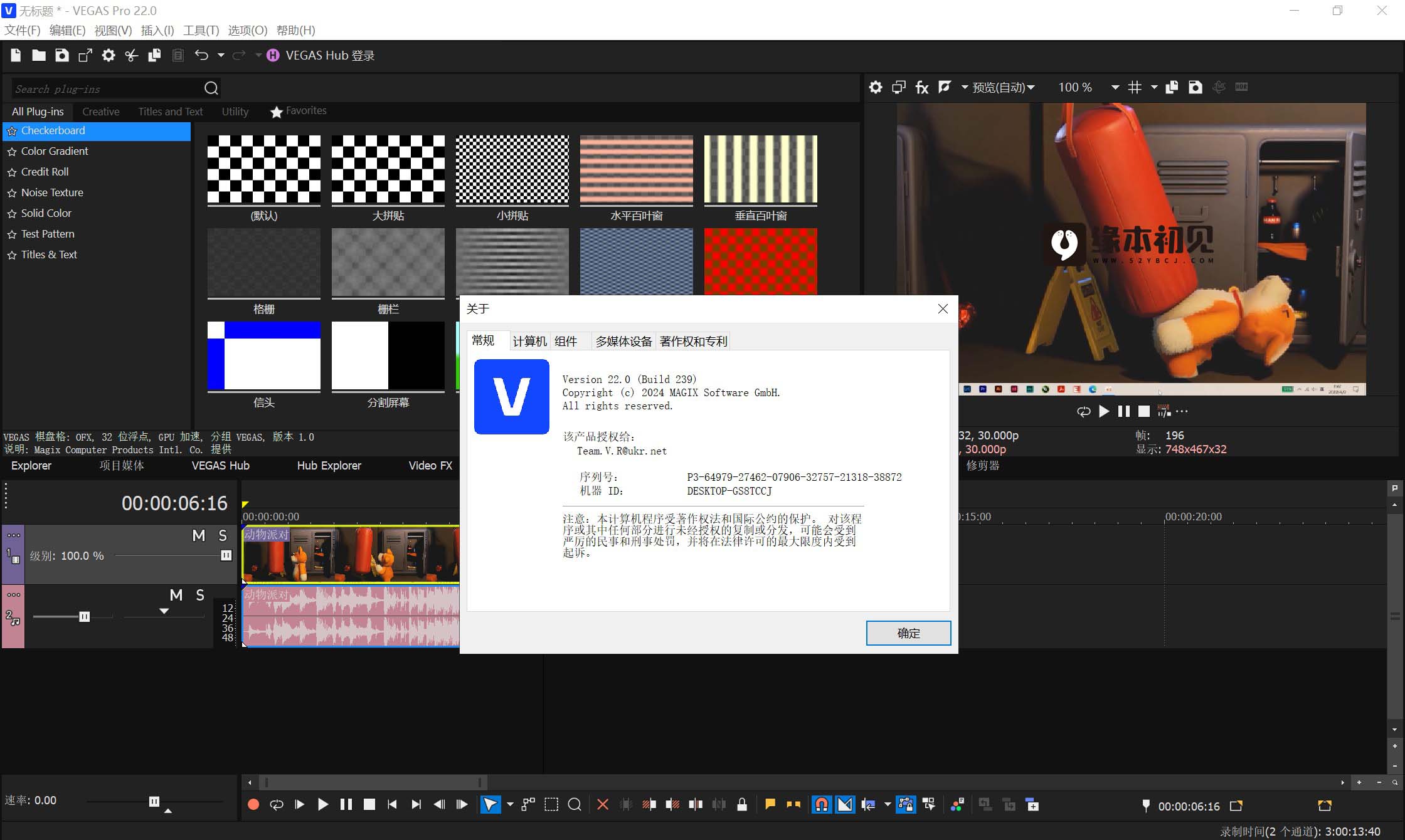
Task: Select the zoom magnifier edit tool
Action: point(575,804)
